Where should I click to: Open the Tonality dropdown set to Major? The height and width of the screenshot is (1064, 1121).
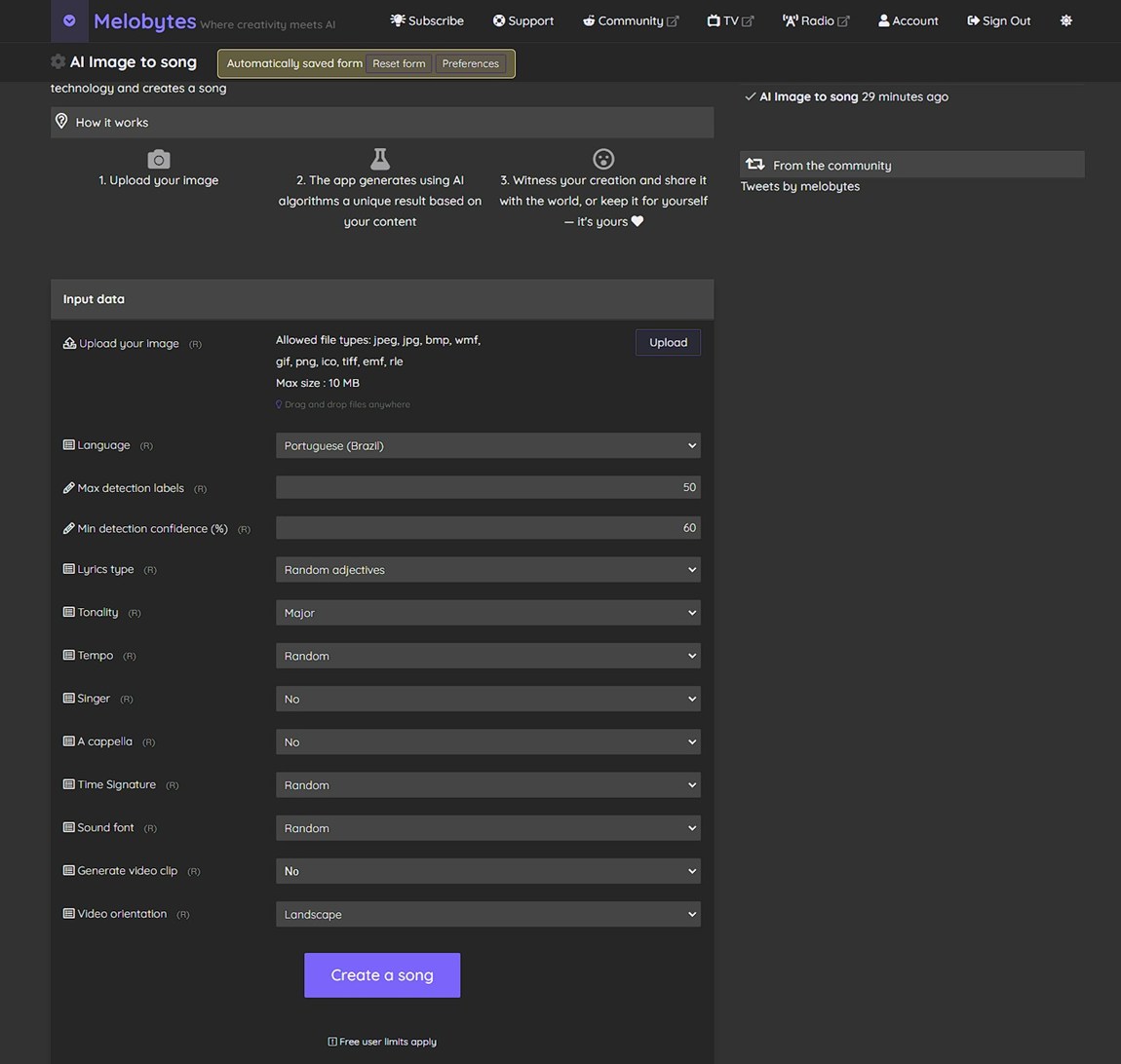click(487, 613)
